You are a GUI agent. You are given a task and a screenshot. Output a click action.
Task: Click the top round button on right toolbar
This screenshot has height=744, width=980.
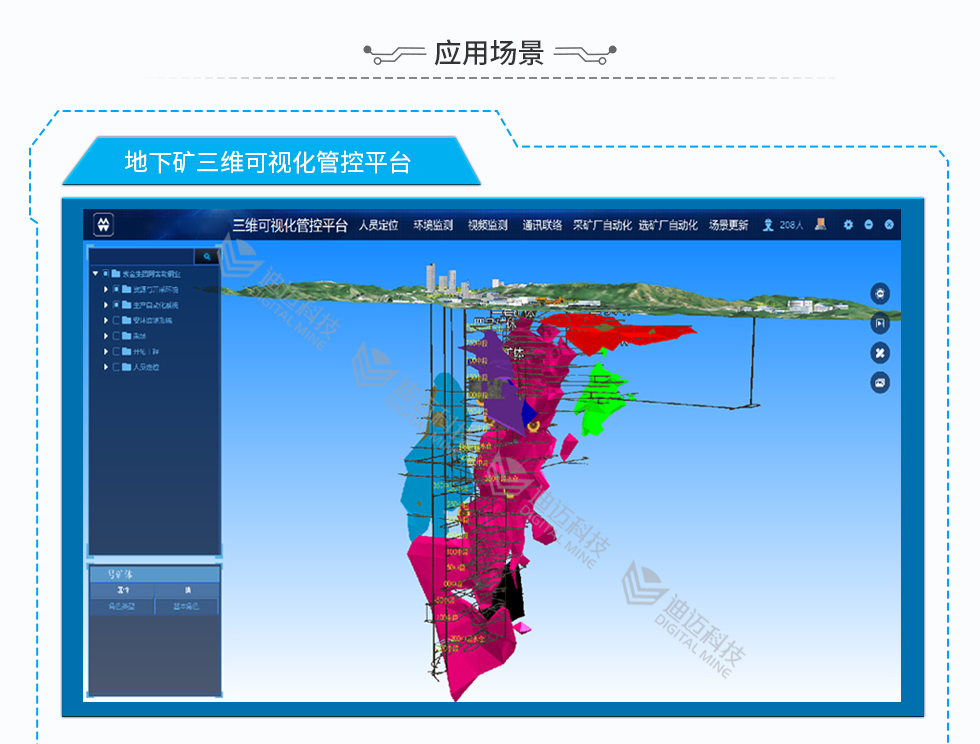tap(880, 293)
